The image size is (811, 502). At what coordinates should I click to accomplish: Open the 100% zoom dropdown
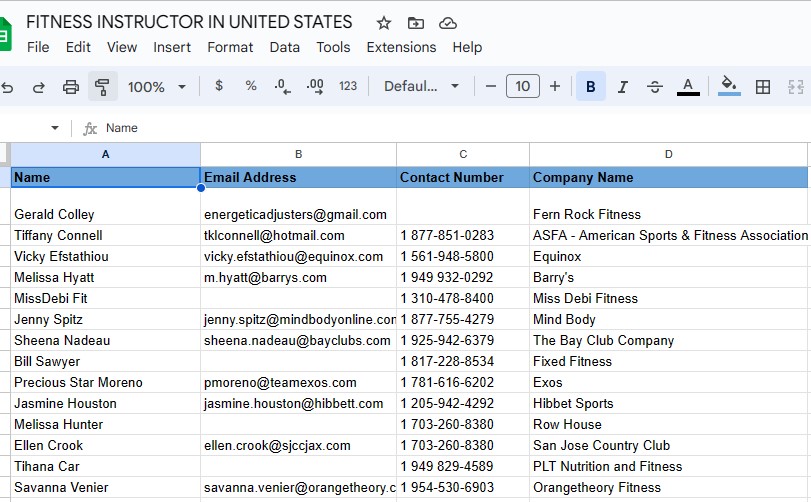click(156, 86)
